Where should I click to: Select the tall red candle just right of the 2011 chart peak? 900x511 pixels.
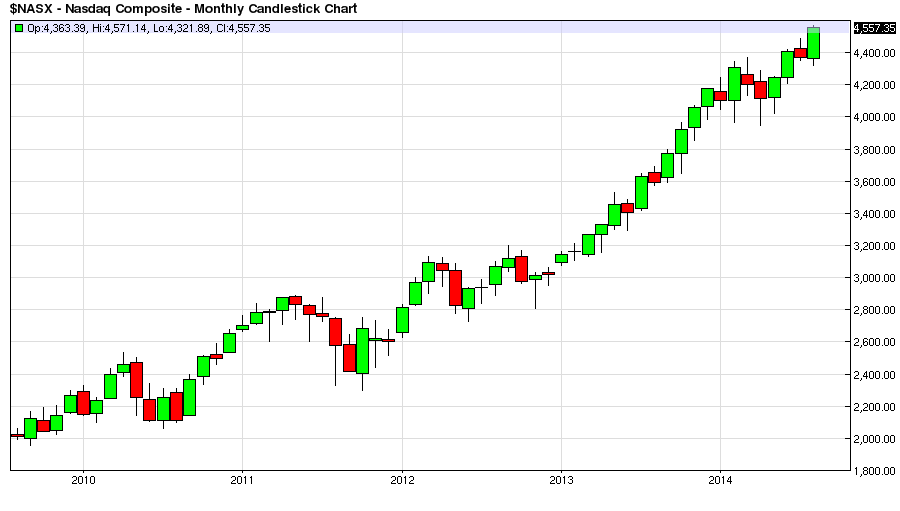[335, 332]
